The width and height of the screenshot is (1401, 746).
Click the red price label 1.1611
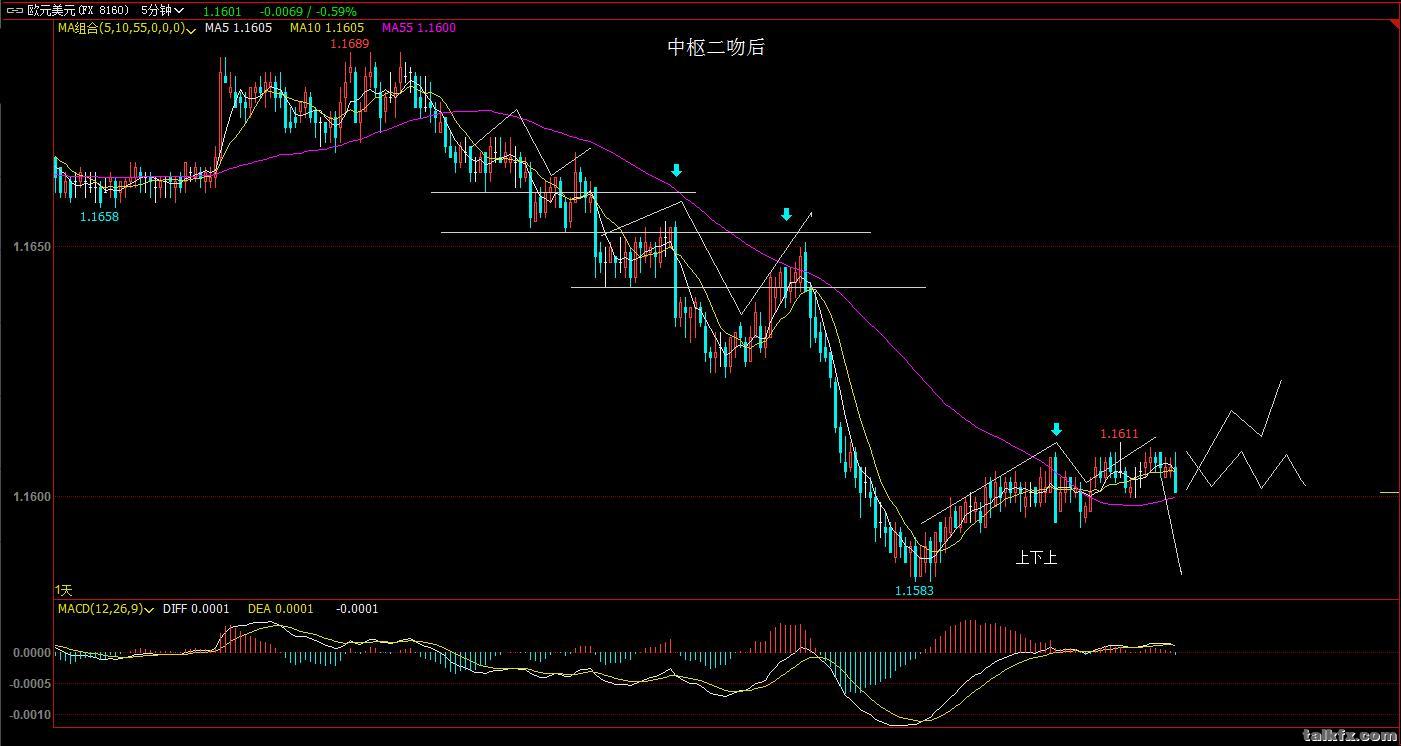click(x=1119, y=434)
